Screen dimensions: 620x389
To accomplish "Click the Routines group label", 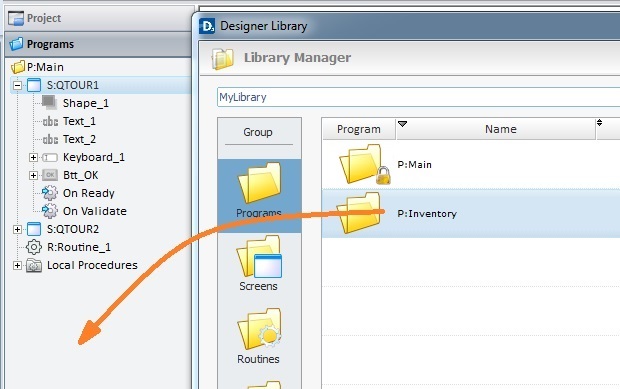I will point(258,359).
